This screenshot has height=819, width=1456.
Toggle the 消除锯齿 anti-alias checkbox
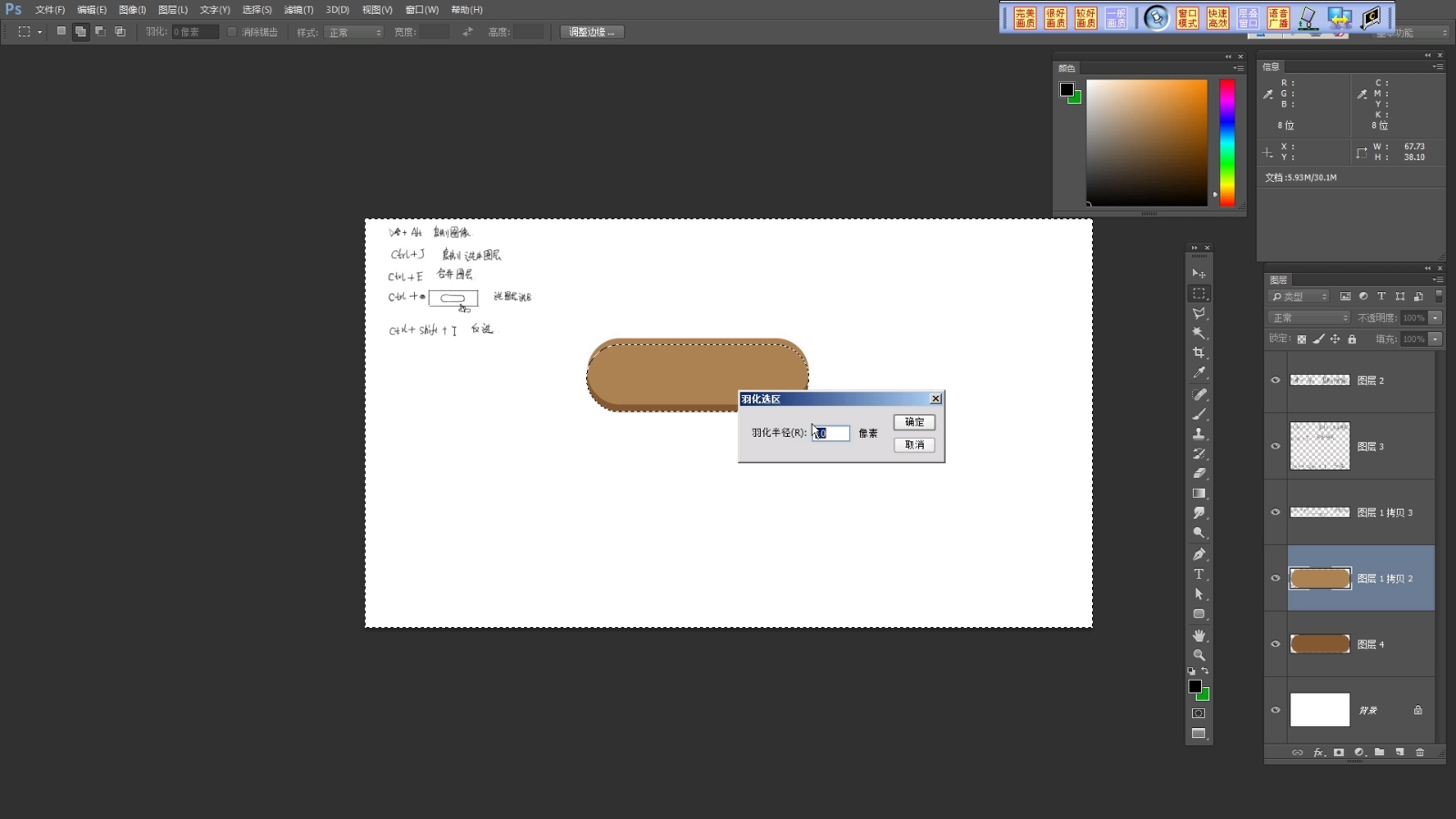[x=232, y=32]
